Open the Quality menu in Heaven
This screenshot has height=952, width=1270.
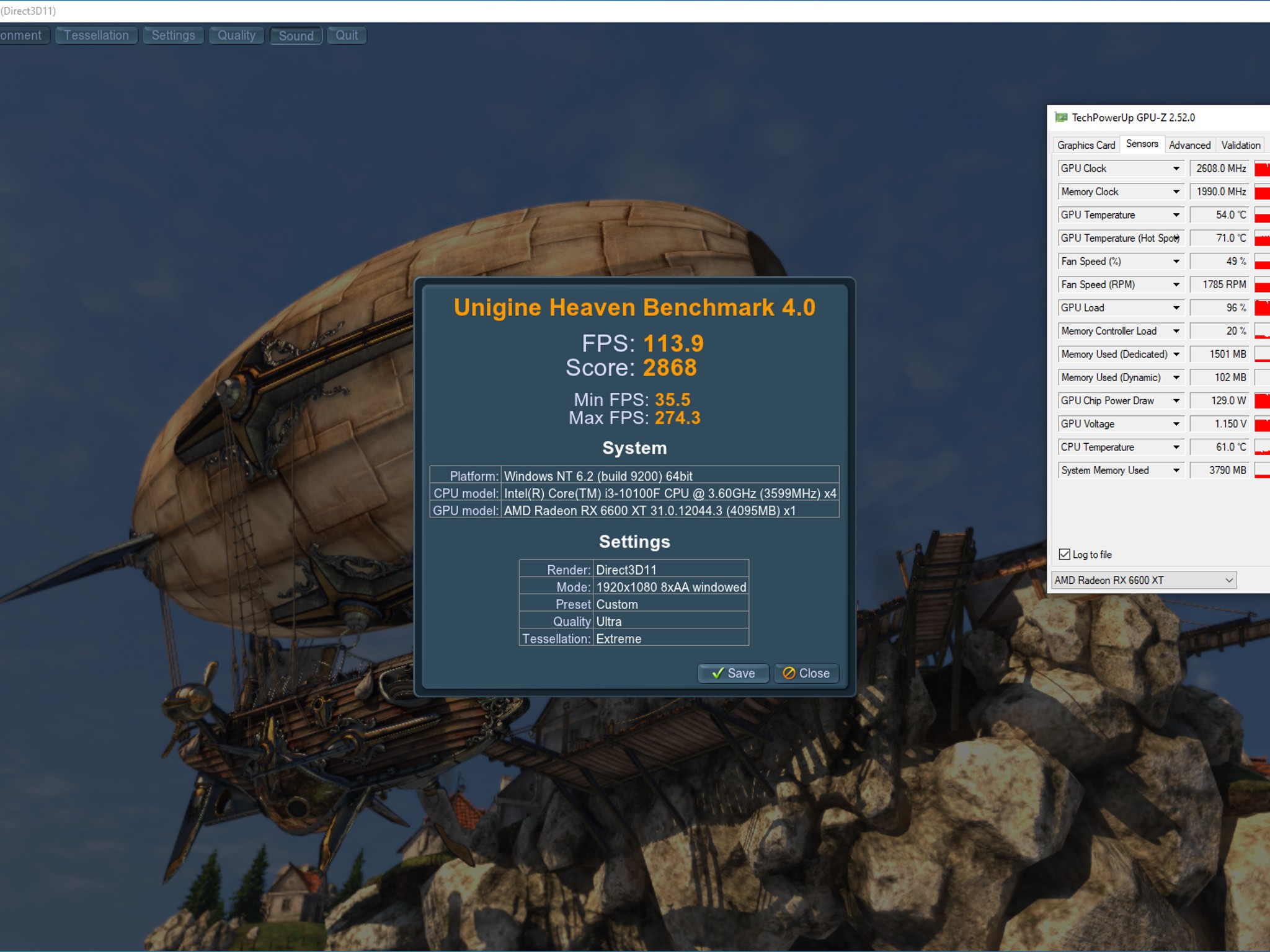[236, 35]
